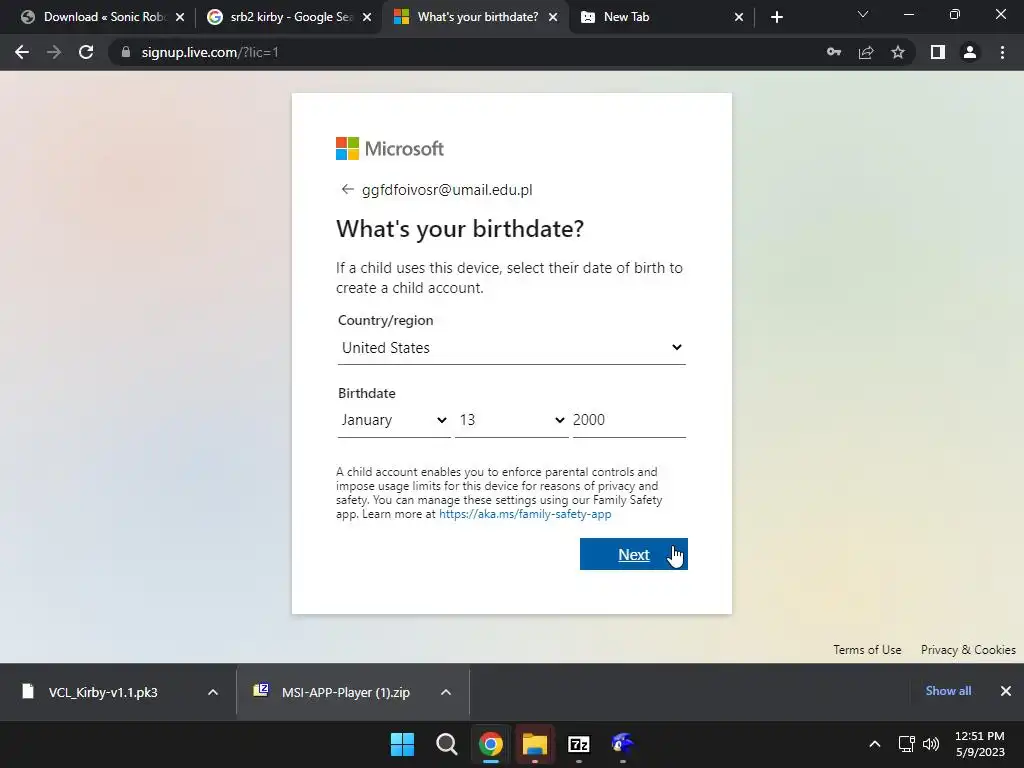Open Chrome three-dot menu
The image size is (1024, 768).
click(1002, 52)
